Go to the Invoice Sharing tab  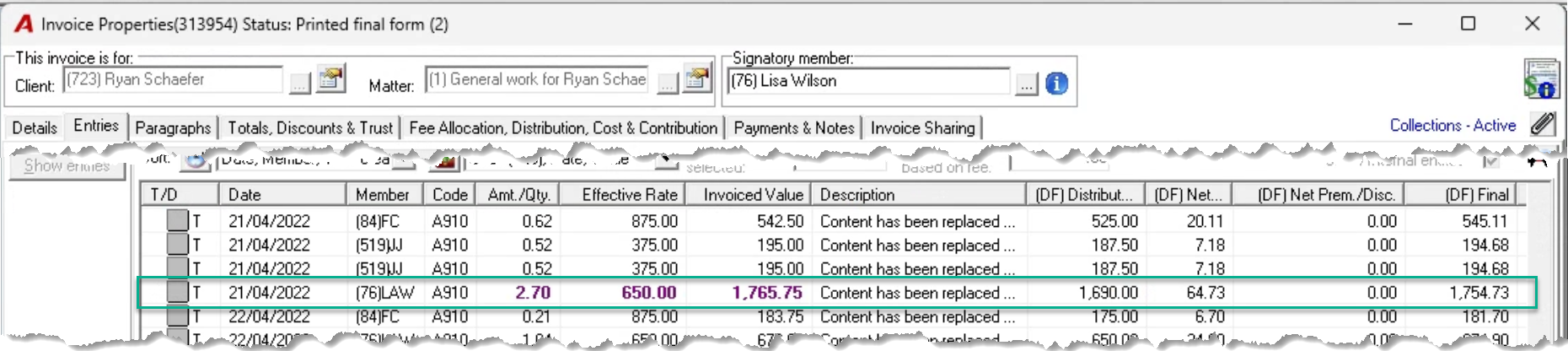[x=922, y=127]
